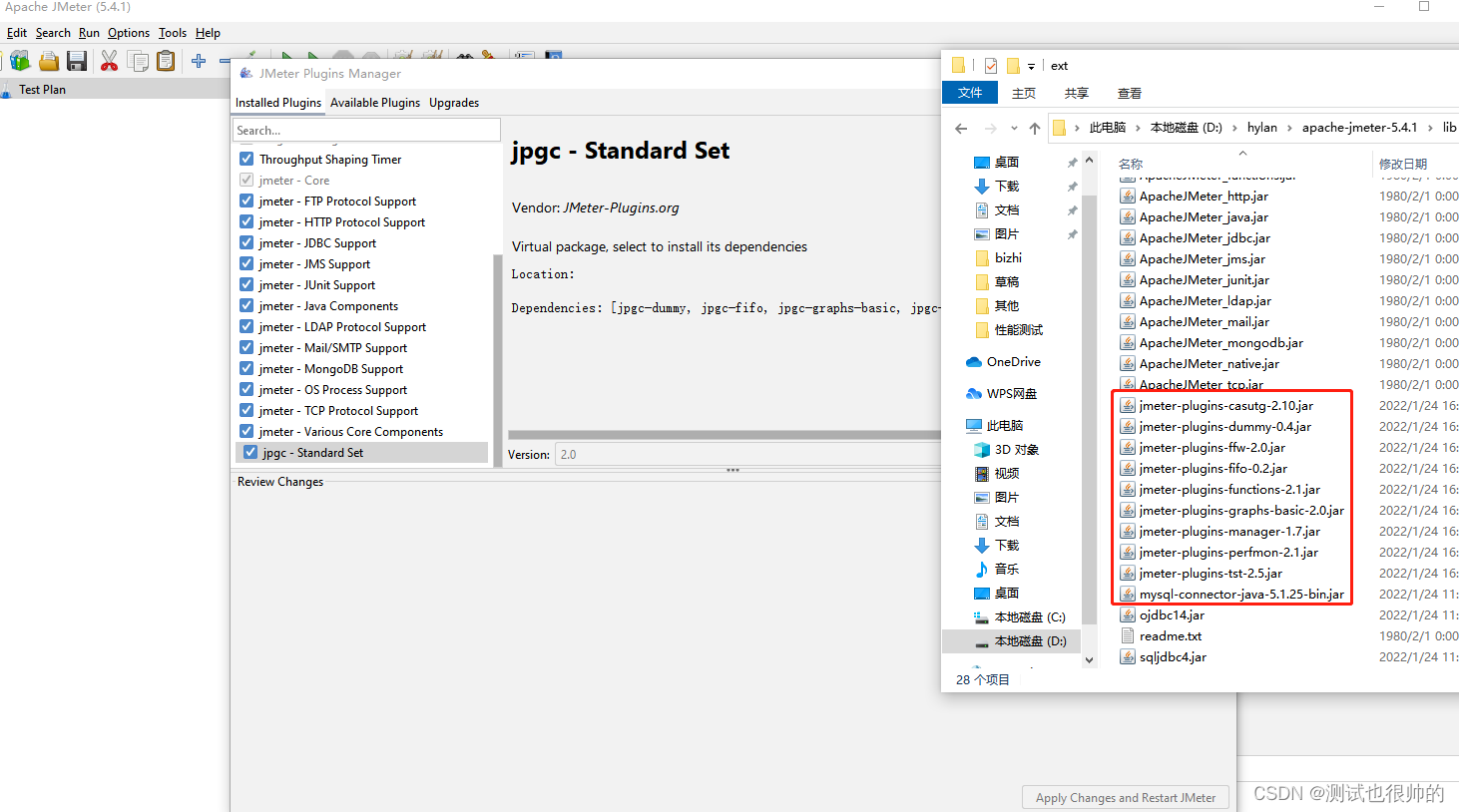Click apache-jmeter-5.4.1 breadcrumb
The width and height of the screenshot is (1459, 812).
coord(1359,128)
